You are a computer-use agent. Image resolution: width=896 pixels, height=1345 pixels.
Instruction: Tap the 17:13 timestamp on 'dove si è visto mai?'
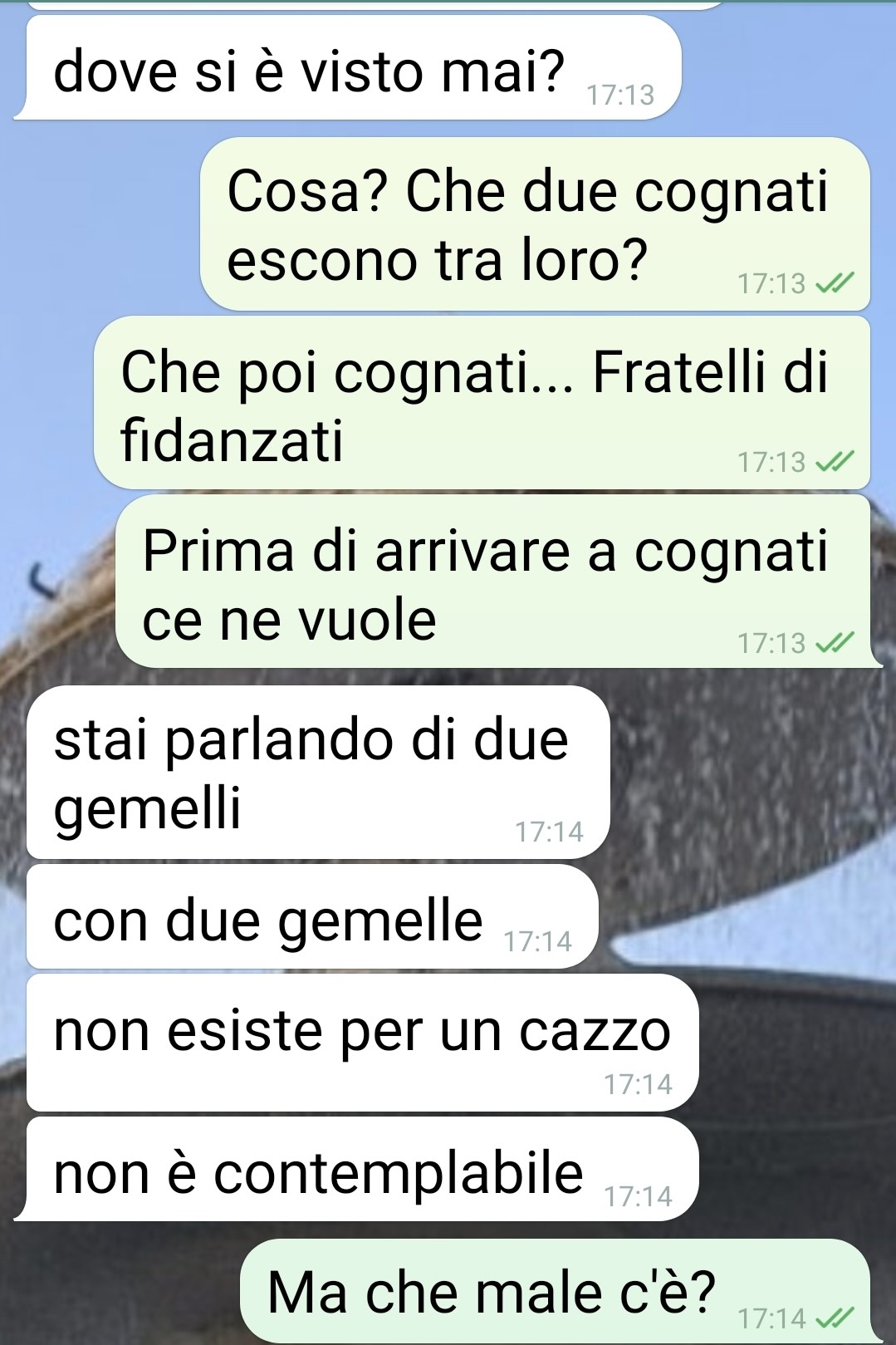pos(620,96)
